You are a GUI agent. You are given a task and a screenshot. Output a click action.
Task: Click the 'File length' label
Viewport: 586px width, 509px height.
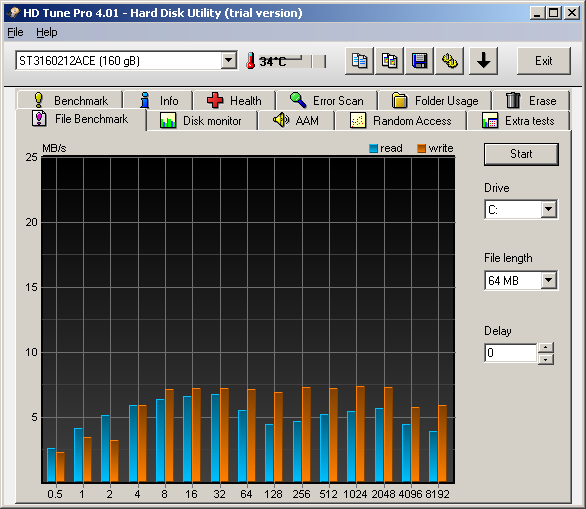[508, 258]
